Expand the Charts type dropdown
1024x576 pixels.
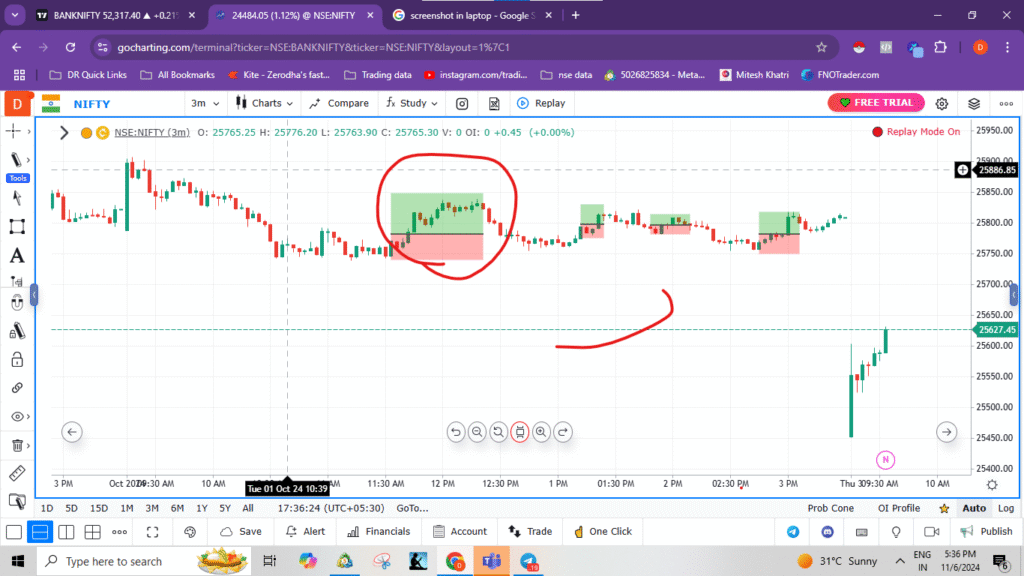click(x=265, y=103)
